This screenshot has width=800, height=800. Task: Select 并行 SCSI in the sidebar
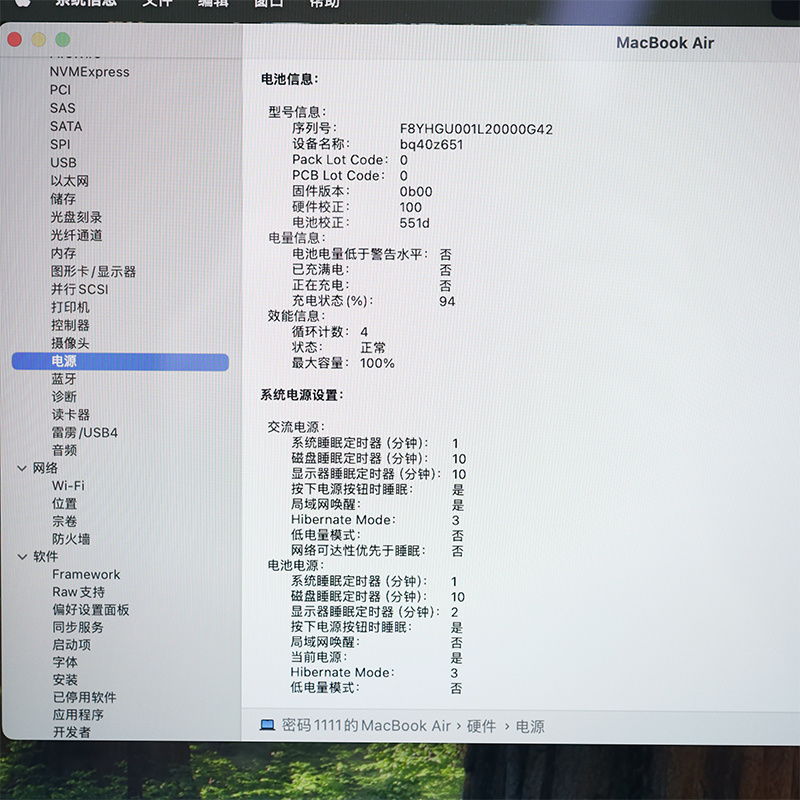pyautogui.click(x=80, y=289)
